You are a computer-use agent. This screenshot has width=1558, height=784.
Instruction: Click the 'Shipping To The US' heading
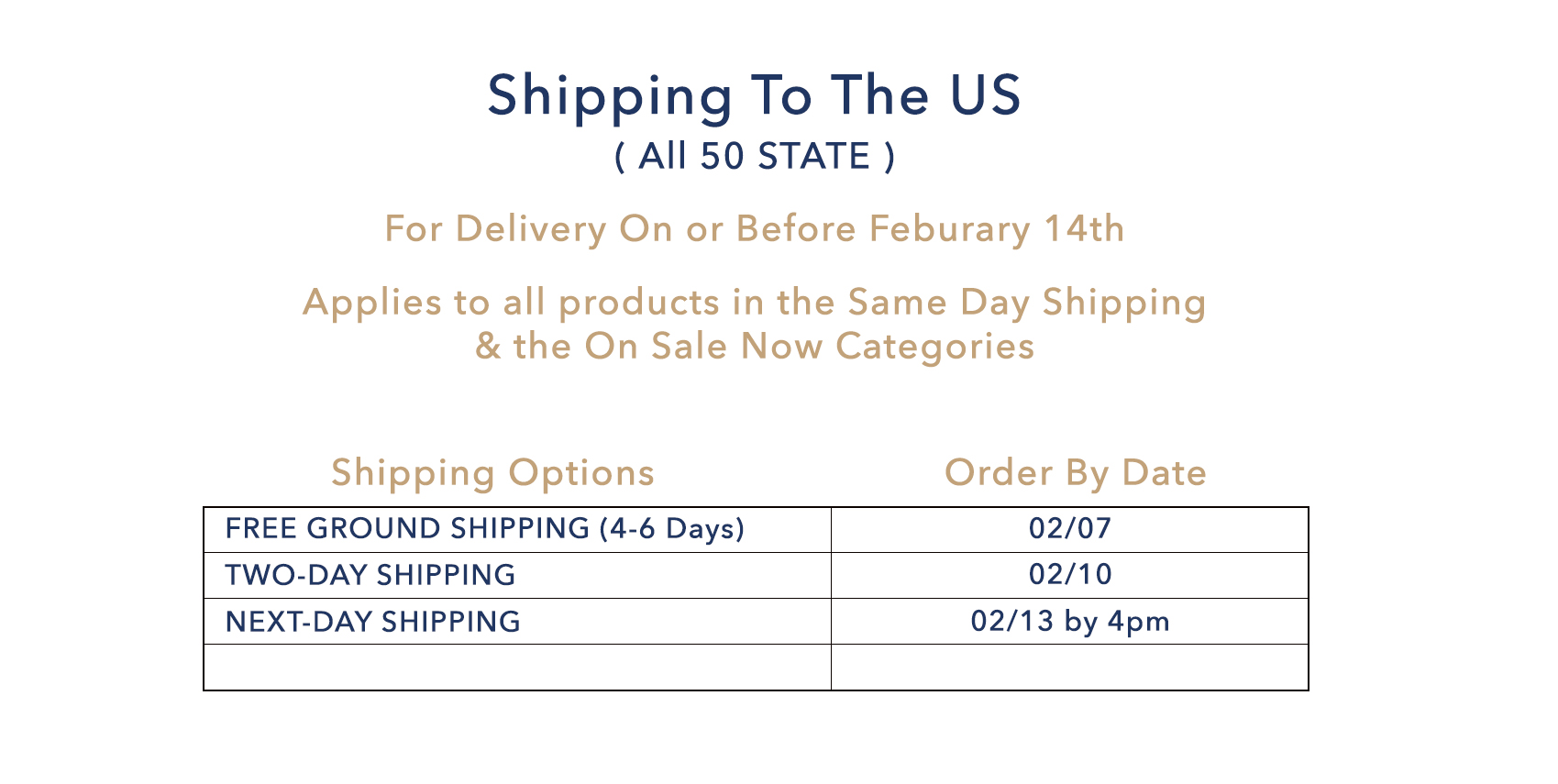(x=754, y=97)
